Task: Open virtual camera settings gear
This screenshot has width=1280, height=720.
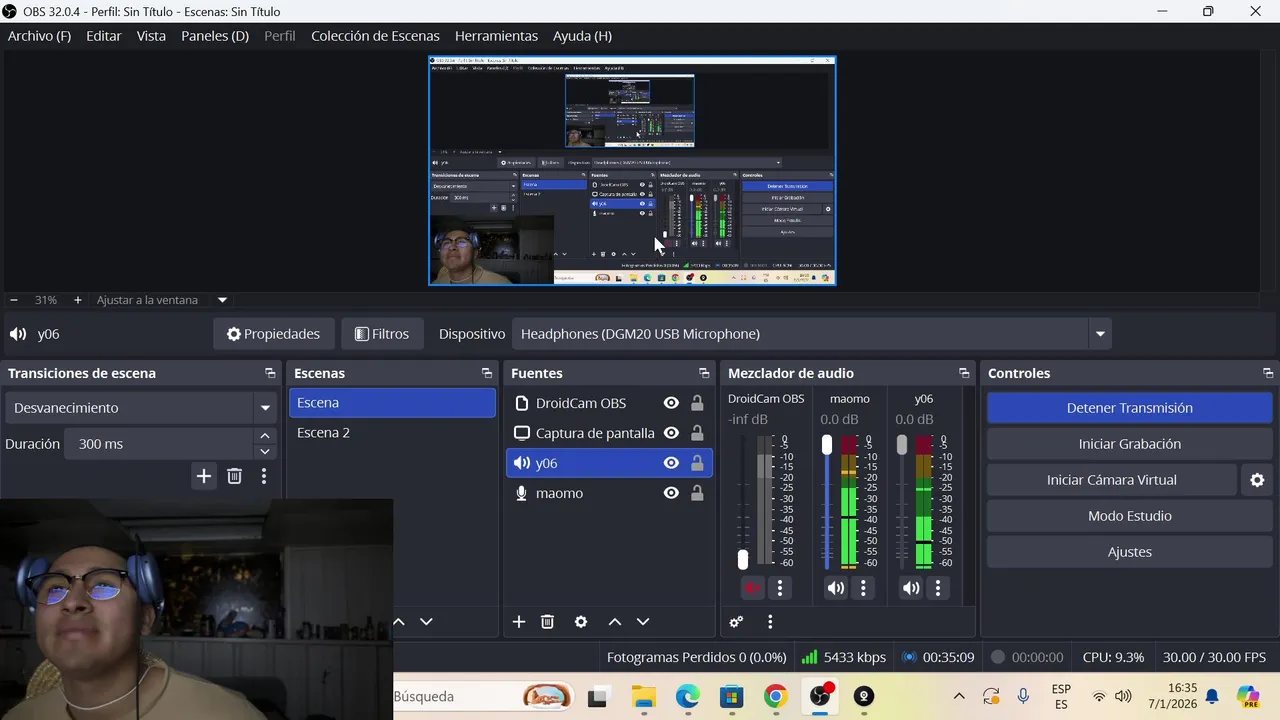Action: pos(1257,480)
